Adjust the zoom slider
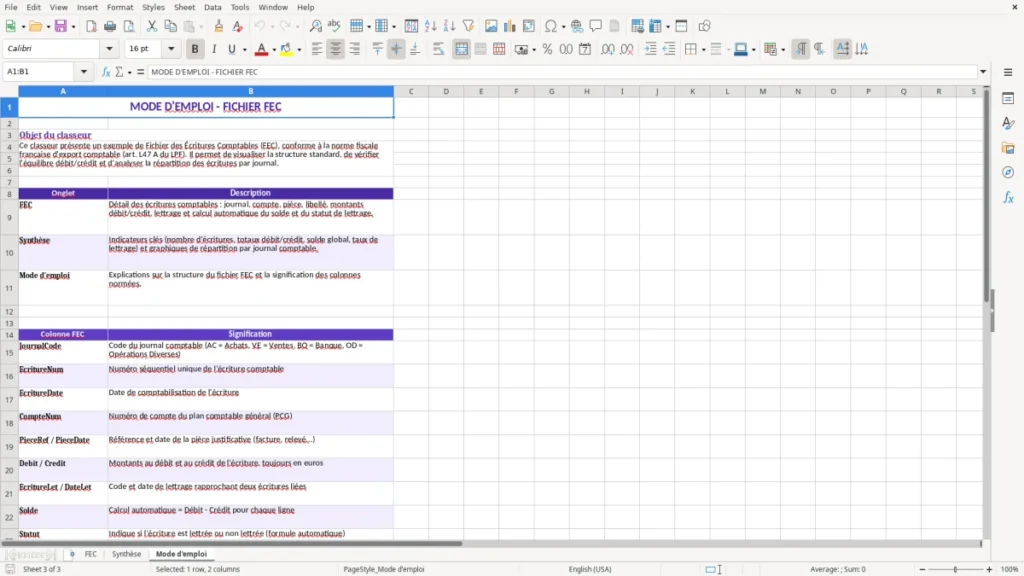Viewport: 1024px width, 576px height. 955,569
